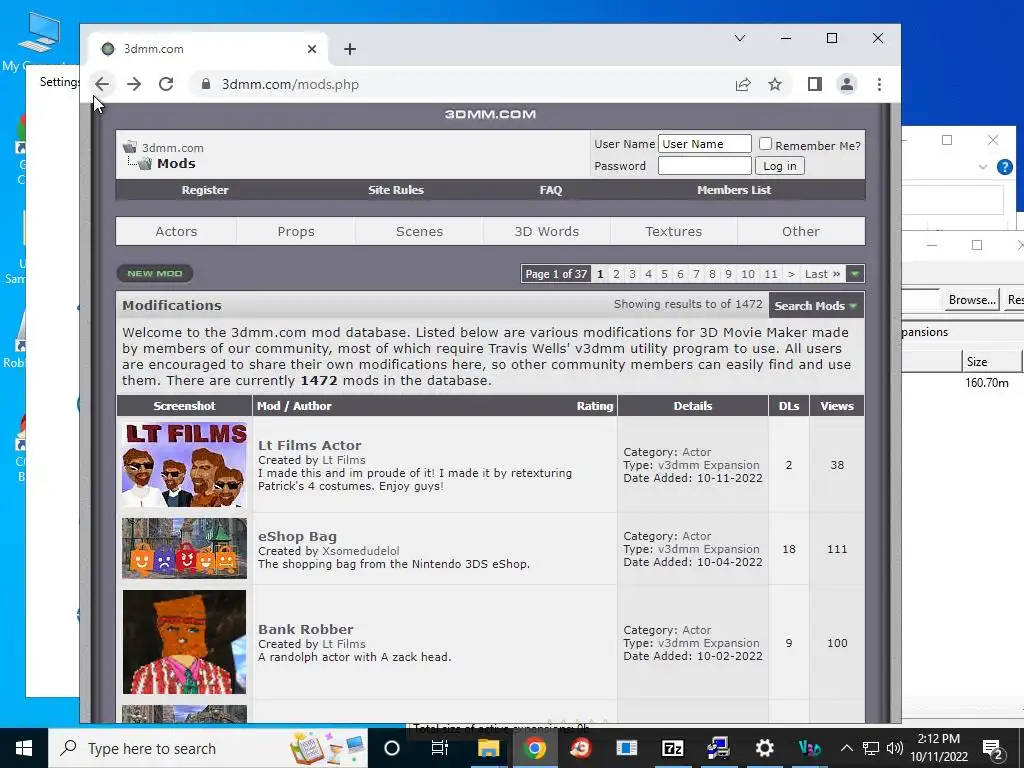
Task: Open the v3dmm taskbar icon
Action: (809, 748)
